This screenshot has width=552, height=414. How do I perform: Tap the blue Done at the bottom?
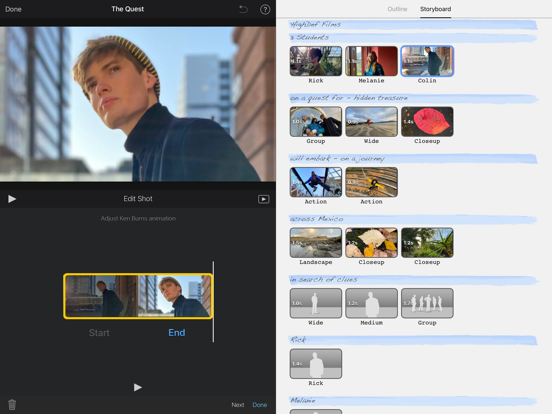click(259, 405)
